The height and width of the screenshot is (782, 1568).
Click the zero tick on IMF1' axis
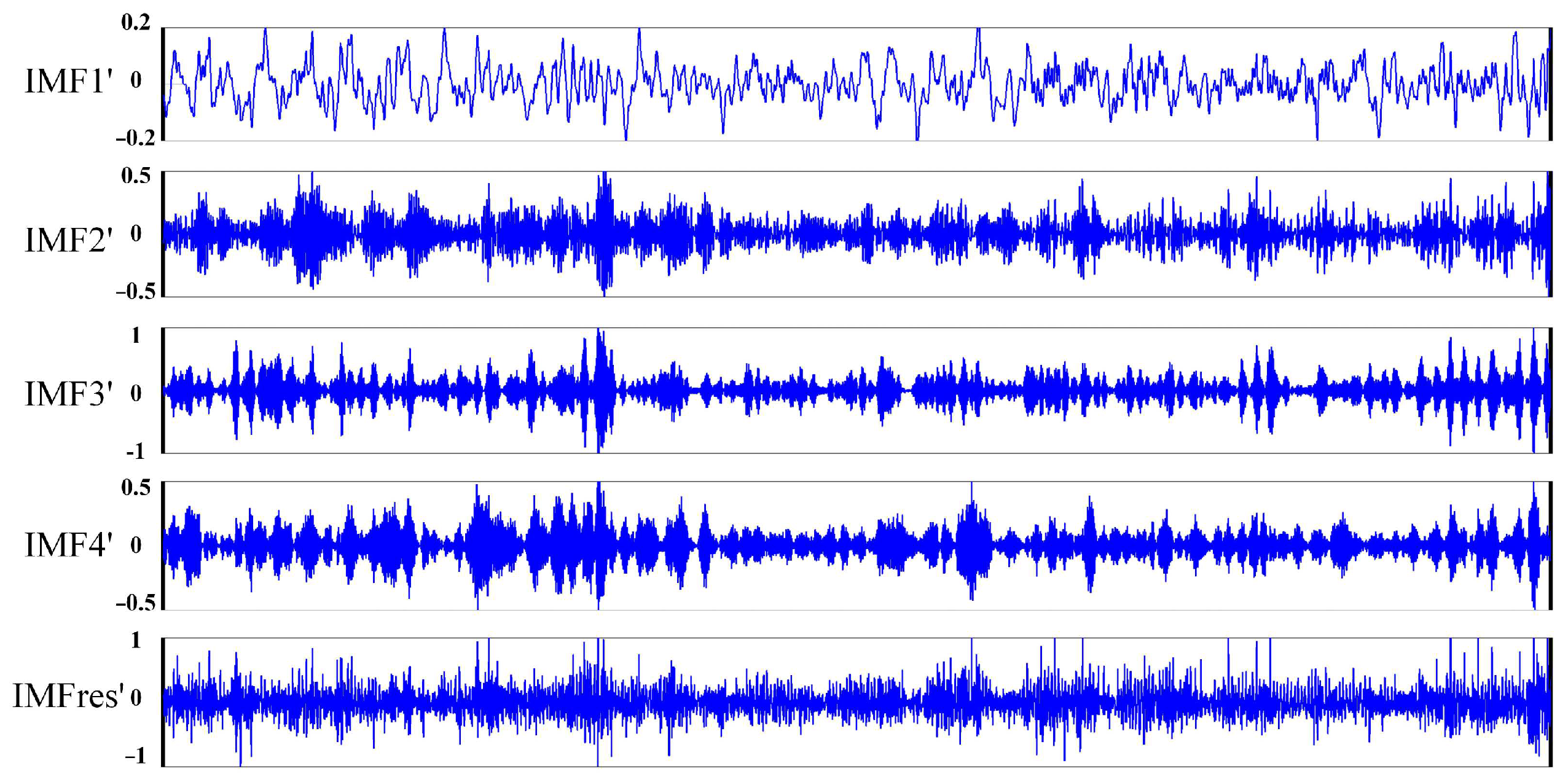pos(136,80)
